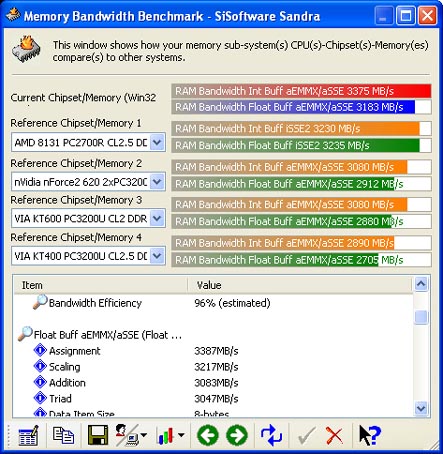The image size is (443, 454).
Task: Click the info icon beside Scaling
Action: pyautogui.click(x=40, y=366)
